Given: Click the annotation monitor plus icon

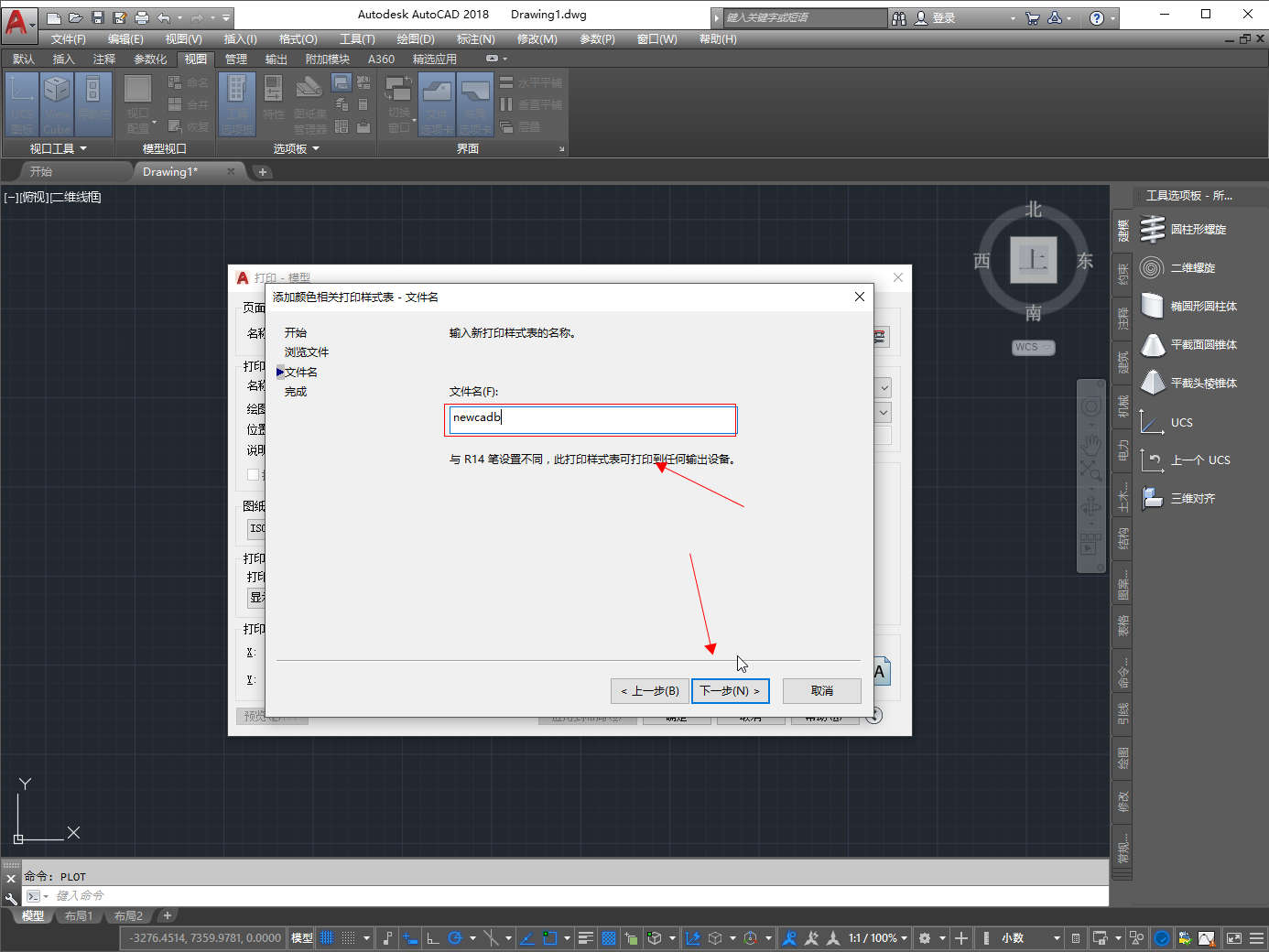Looking at the screenshot, I should pyautogui.click(x=960, y=938).
